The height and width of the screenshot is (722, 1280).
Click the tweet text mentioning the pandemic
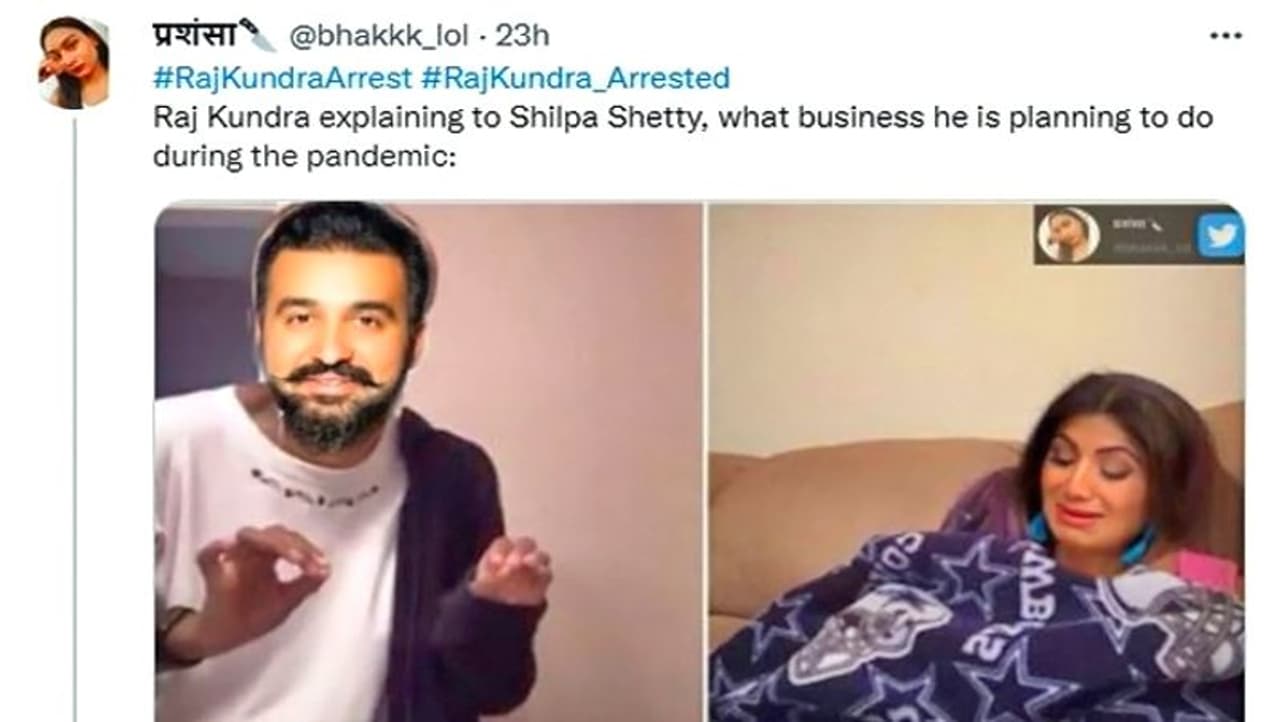pos(683,137)
